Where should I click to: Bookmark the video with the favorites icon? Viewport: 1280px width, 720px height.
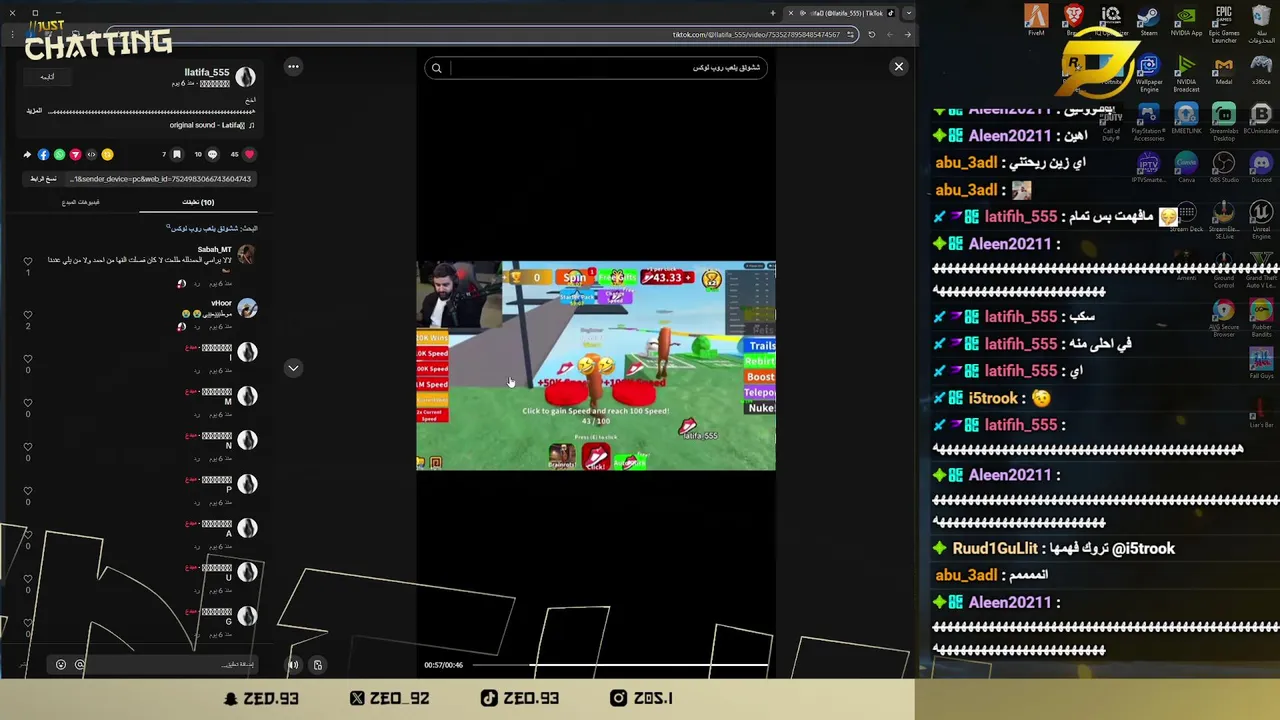[x=177, y=155]
